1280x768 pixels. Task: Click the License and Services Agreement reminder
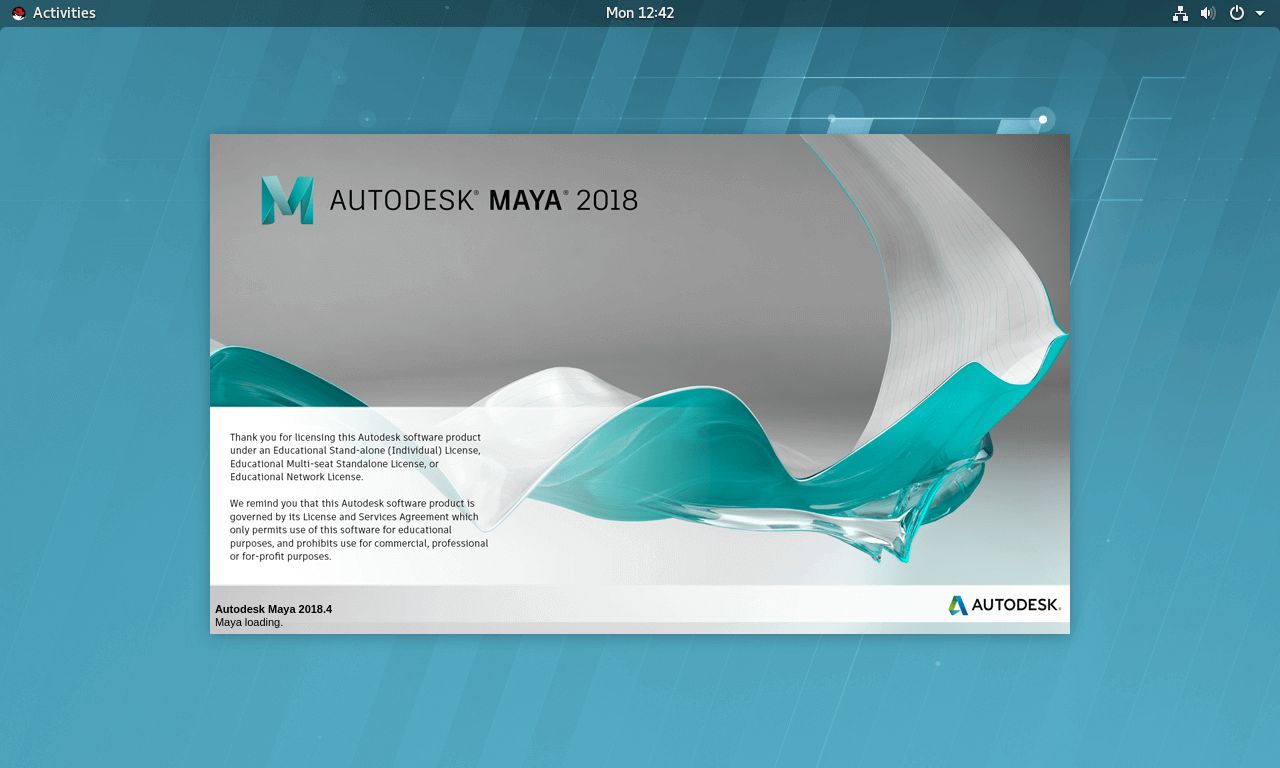pyautogui.click(x=358, y=530)
